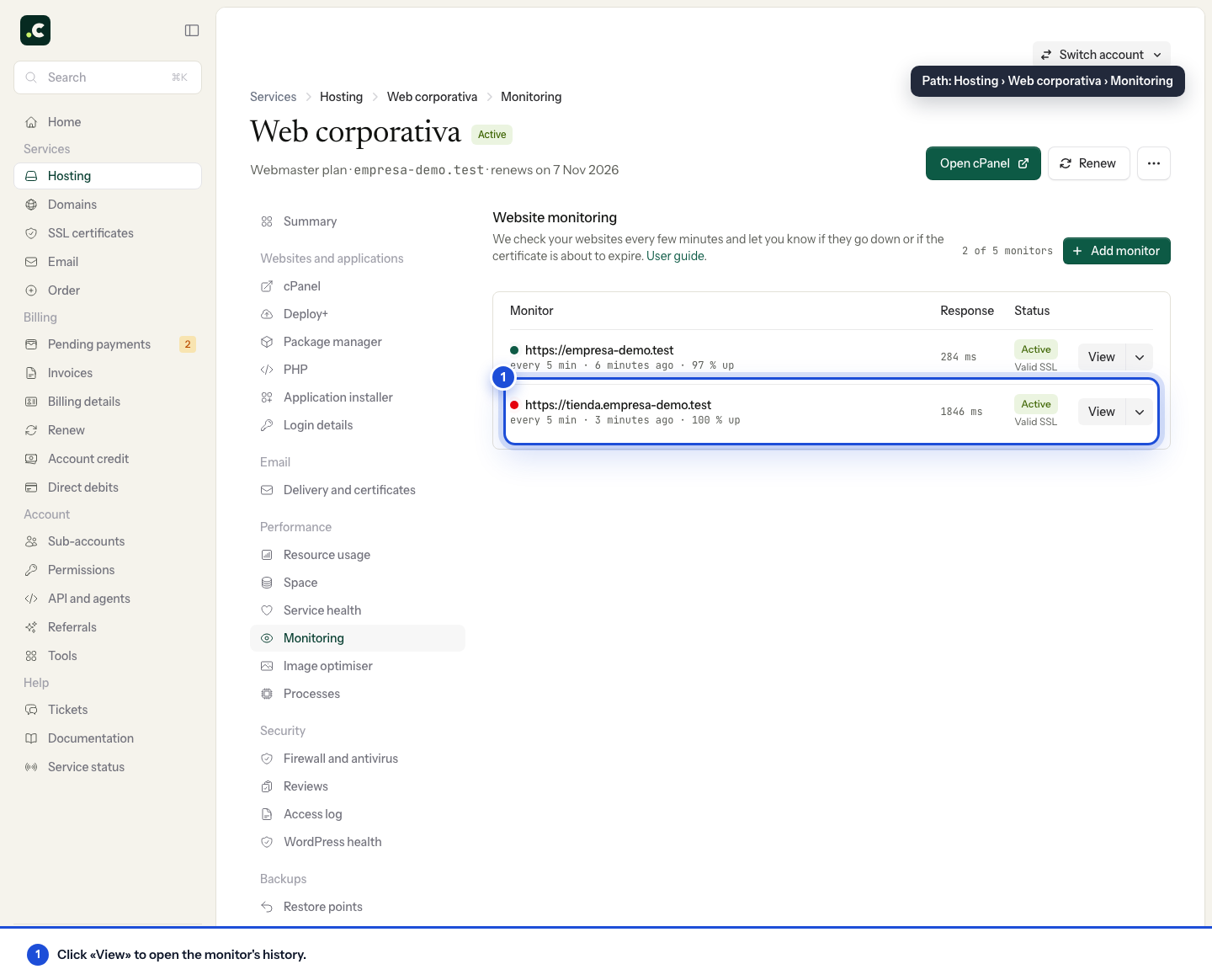The width and height of the screenshot is (1212, 980).
Task: Click the Hosting breadcrumb link
Action: point(341,97)
